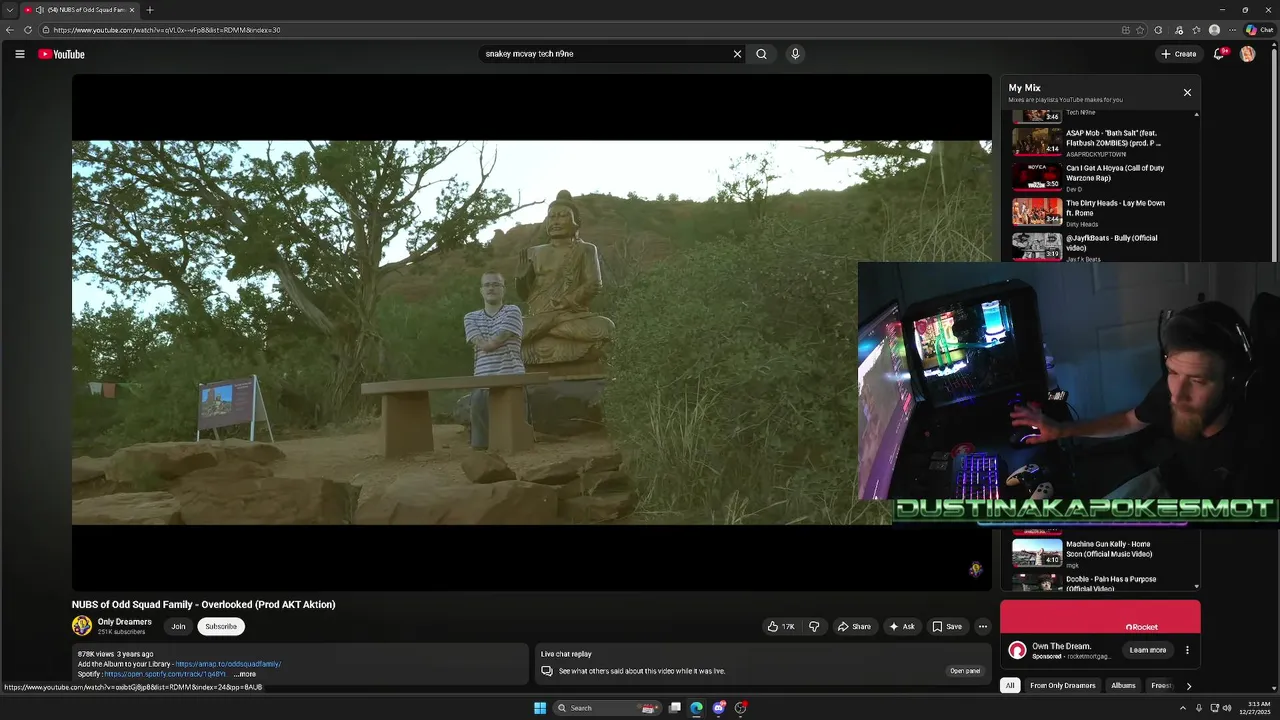Open the taskbar volume control
The width and height of the screenshot is (1280, 720).
1227,708
